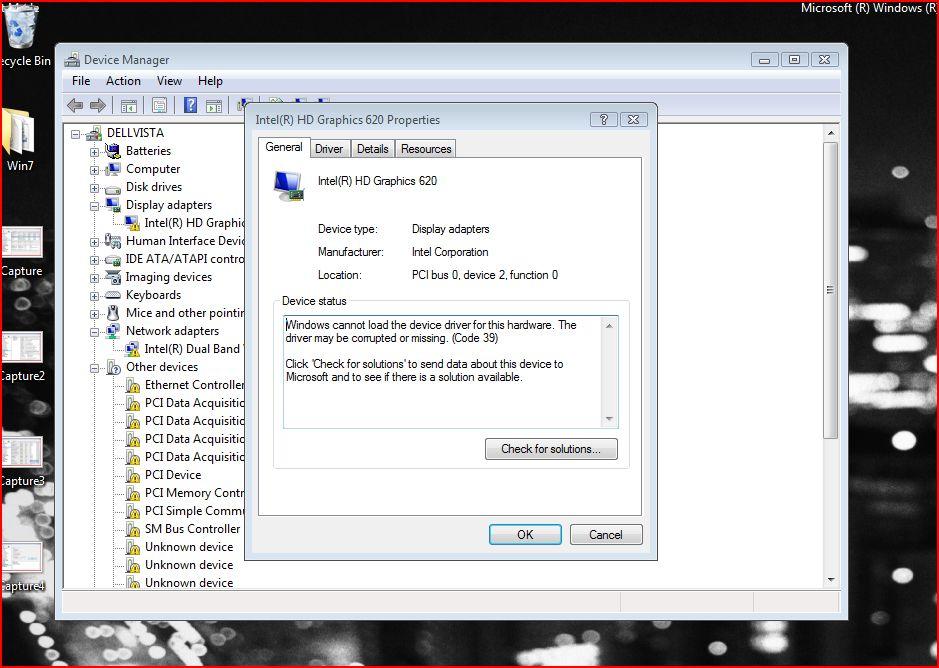Go back with the toolbar Back arrow
Image resolution: width=939 pixels, height=668 pixels.
(75, 106)
